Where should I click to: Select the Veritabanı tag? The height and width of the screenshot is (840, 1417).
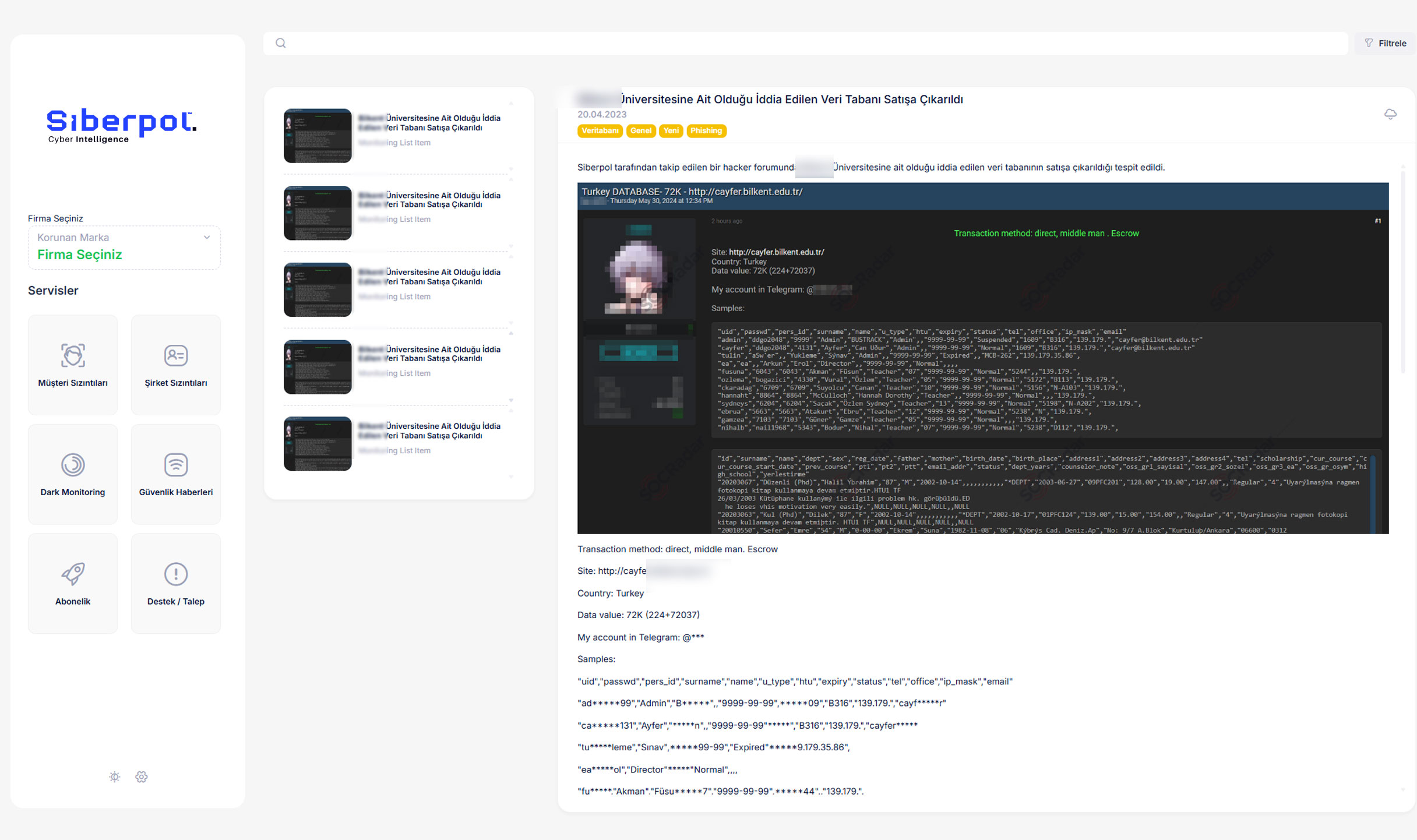point(600,130)
